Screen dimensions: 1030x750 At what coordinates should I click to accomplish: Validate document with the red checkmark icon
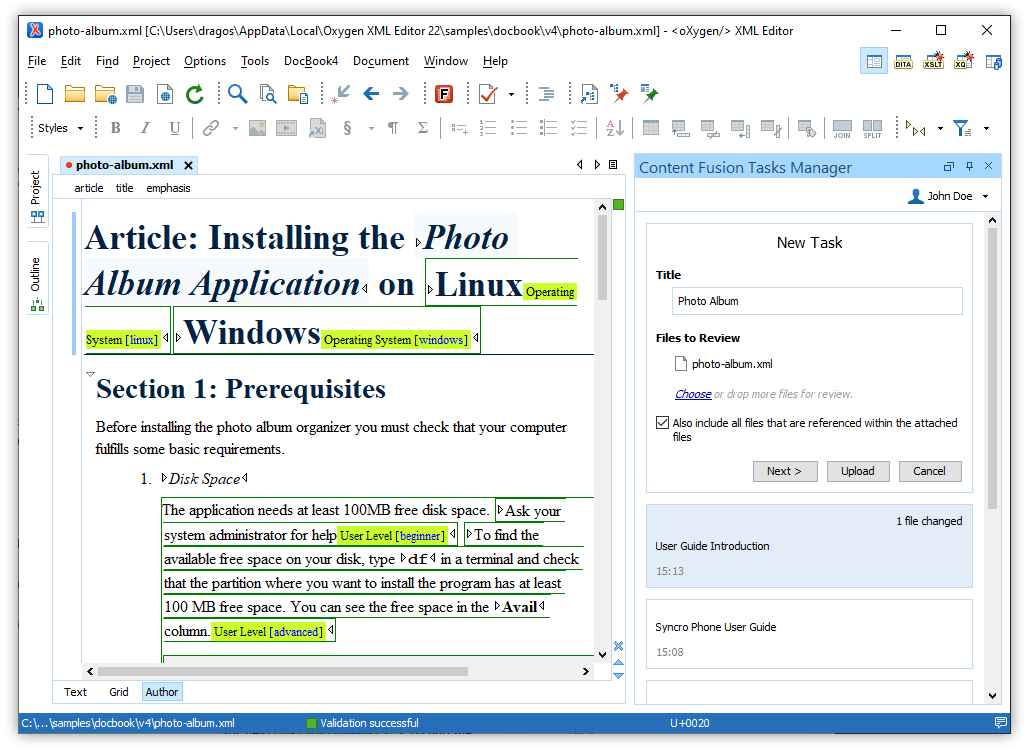487,94
